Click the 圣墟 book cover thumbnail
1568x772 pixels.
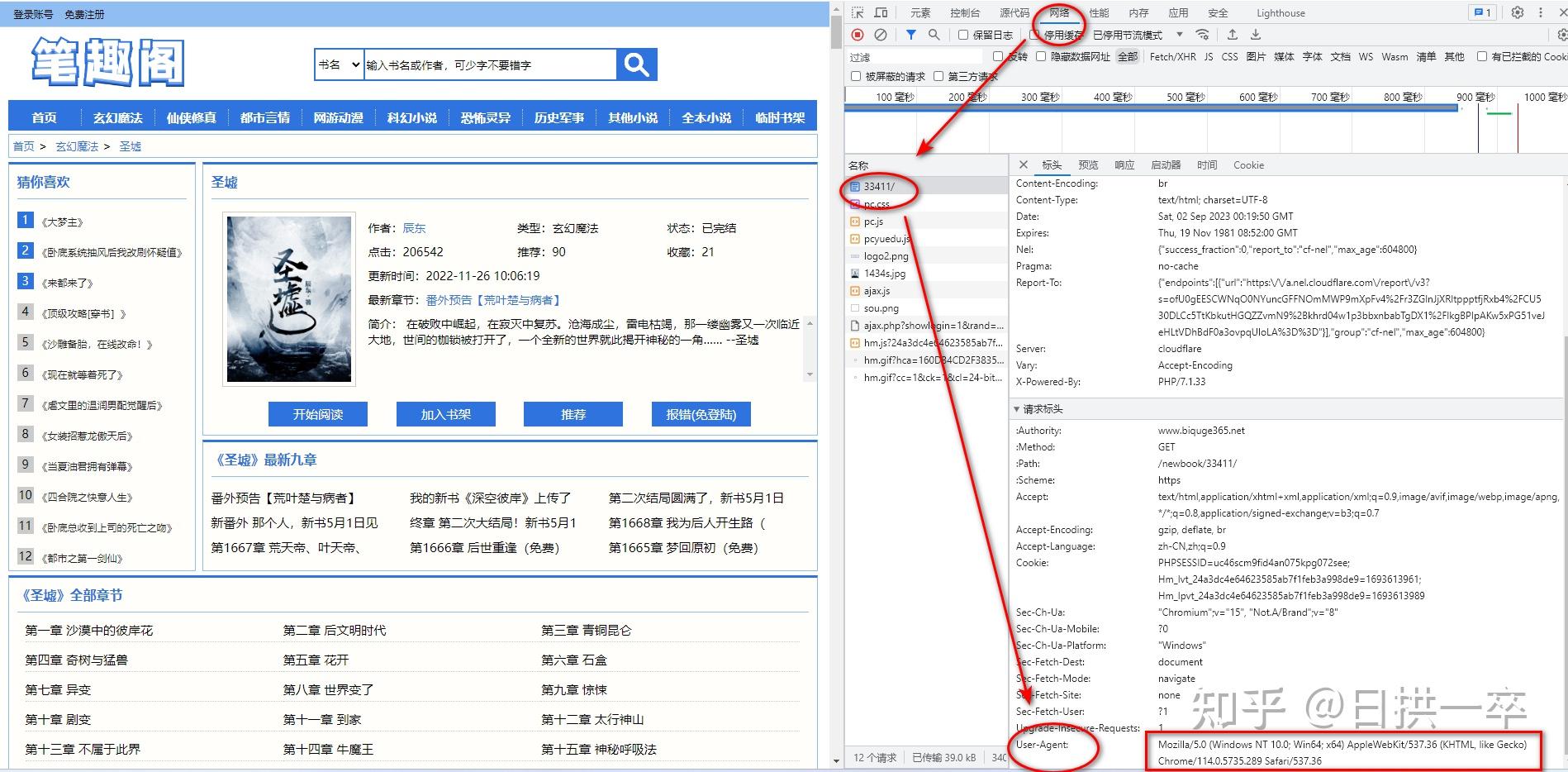coord(289,299)
